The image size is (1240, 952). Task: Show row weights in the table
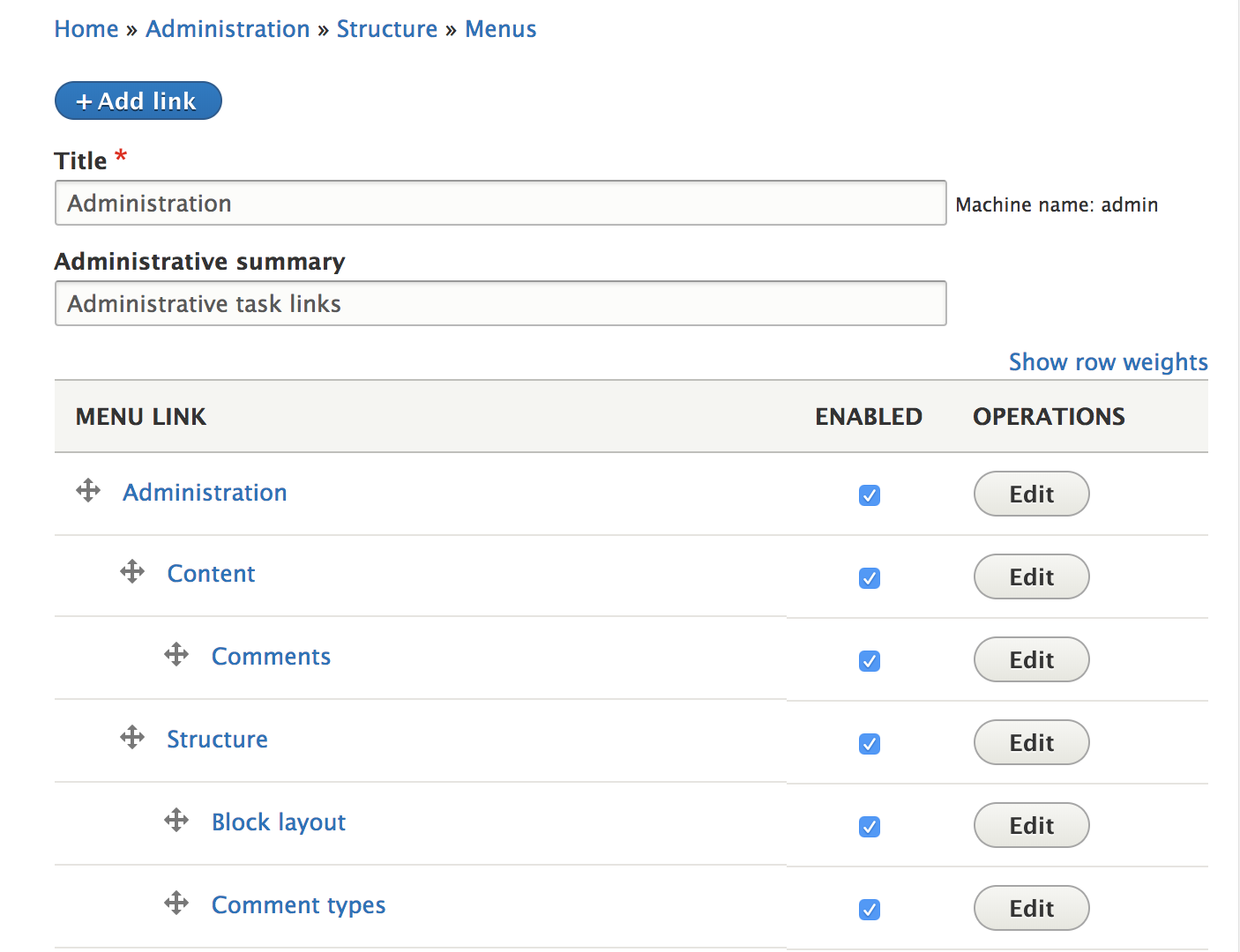[x=1108, y=362]
